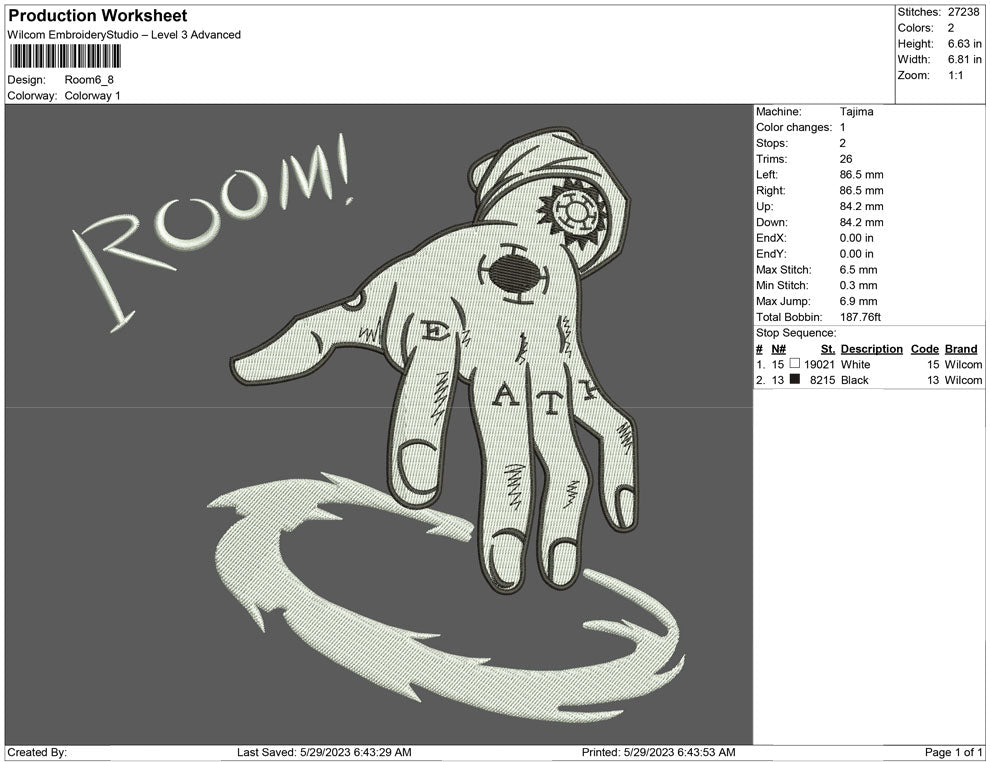Screen dimensions: 990x762
Task: Click the N# column header
Action: pyautogui.click(x=778, y=349)
